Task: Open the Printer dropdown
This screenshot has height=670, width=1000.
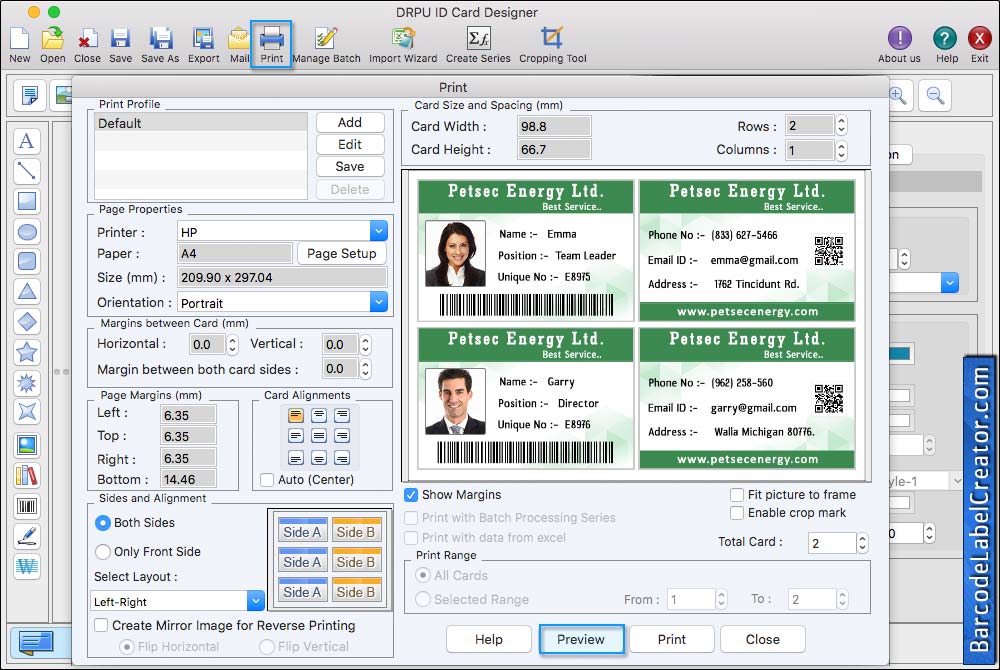Action: coord(379,231)
